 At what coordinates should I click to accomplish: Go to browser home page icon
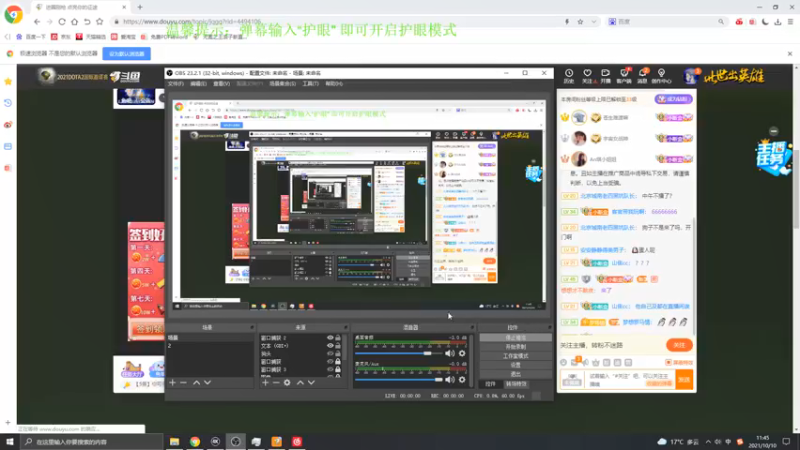pos(74,22)
